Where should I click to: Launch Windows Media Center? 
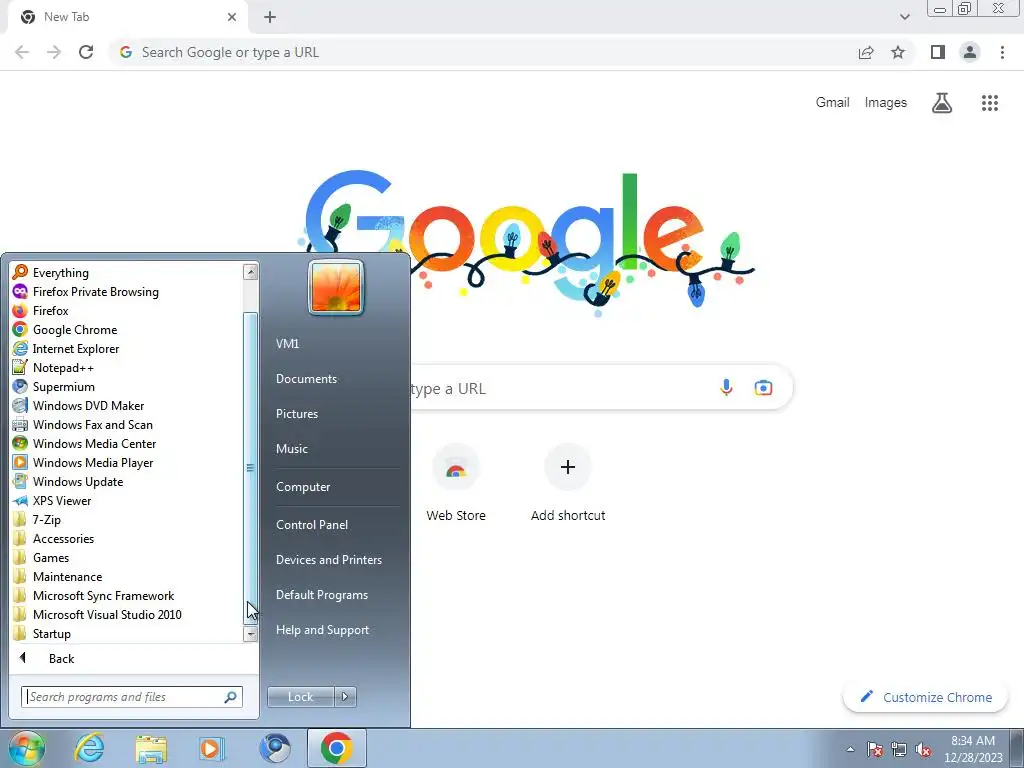coord(84,443)
